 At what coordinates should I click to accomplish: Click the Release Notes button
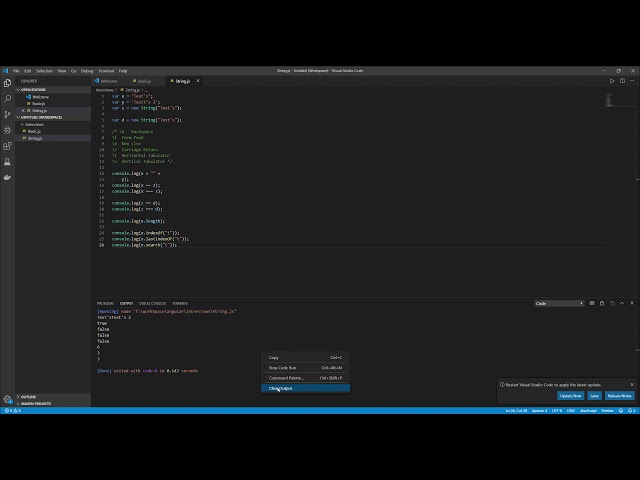point(620,396)
